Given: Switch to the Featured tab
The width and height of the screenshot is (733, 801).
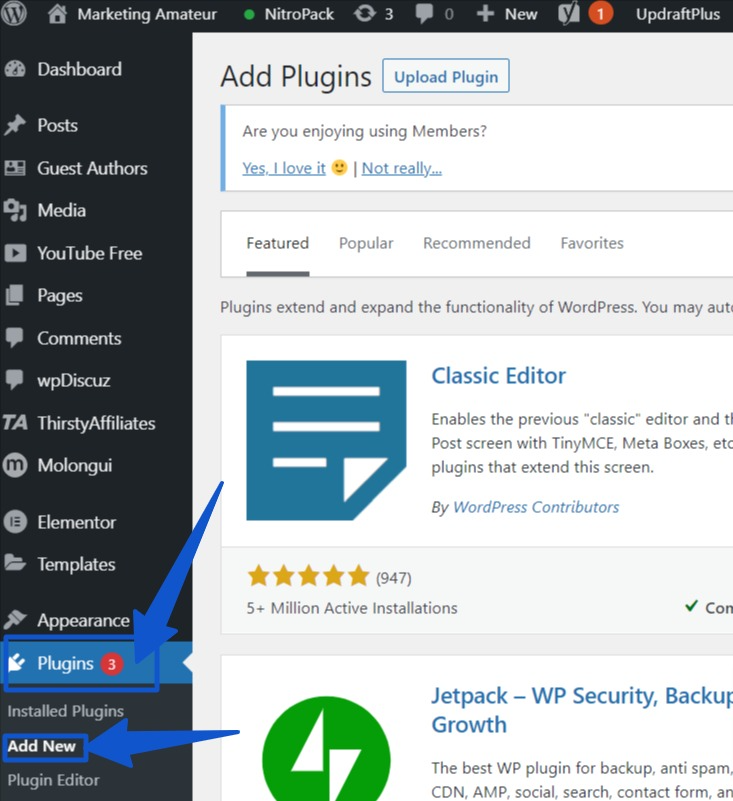Looking at the screenshot, I should tap(278, 243).
